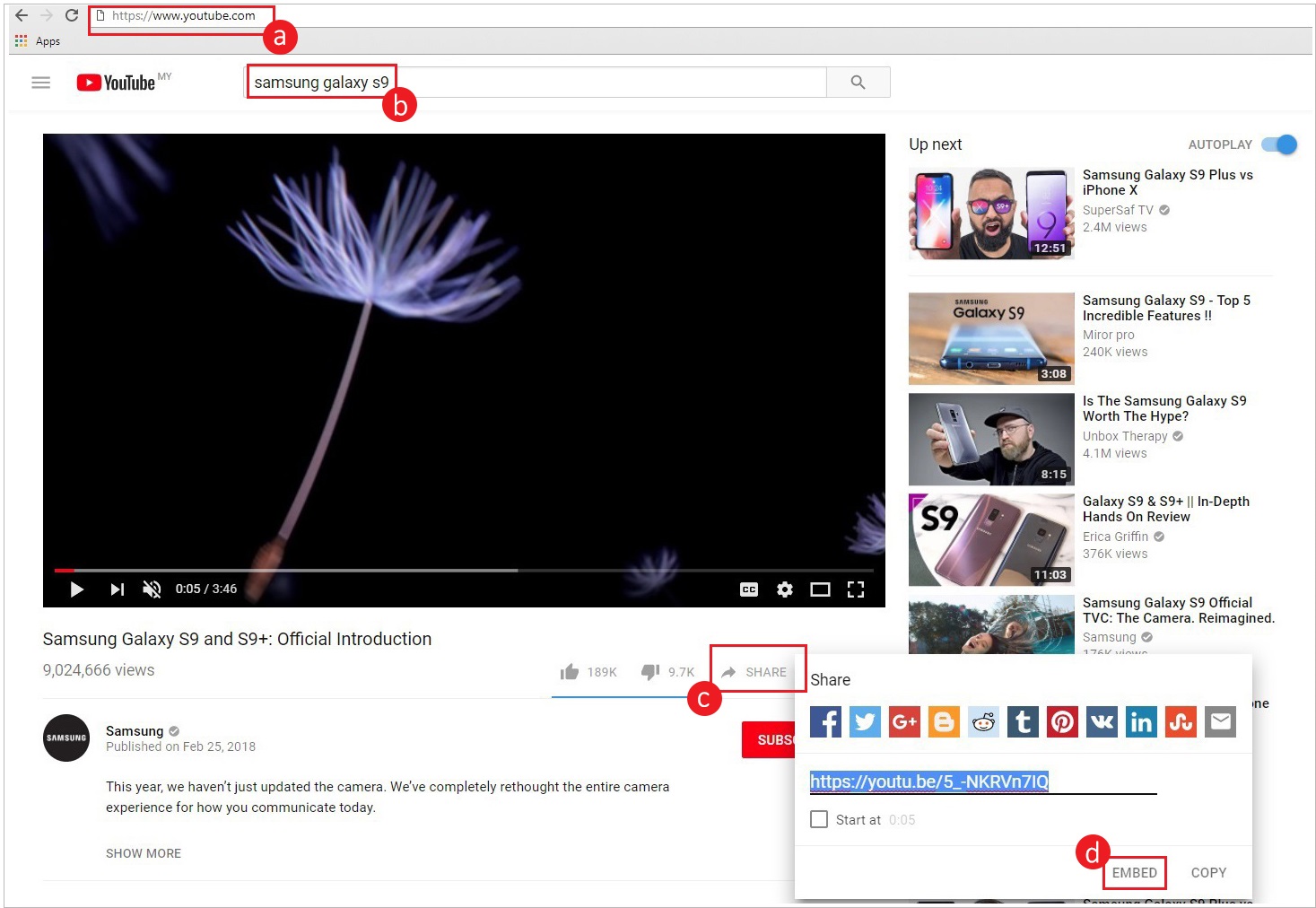Share to Pinterest
The height and width of the screenshot is (908, 1316).
(1062, 721)
